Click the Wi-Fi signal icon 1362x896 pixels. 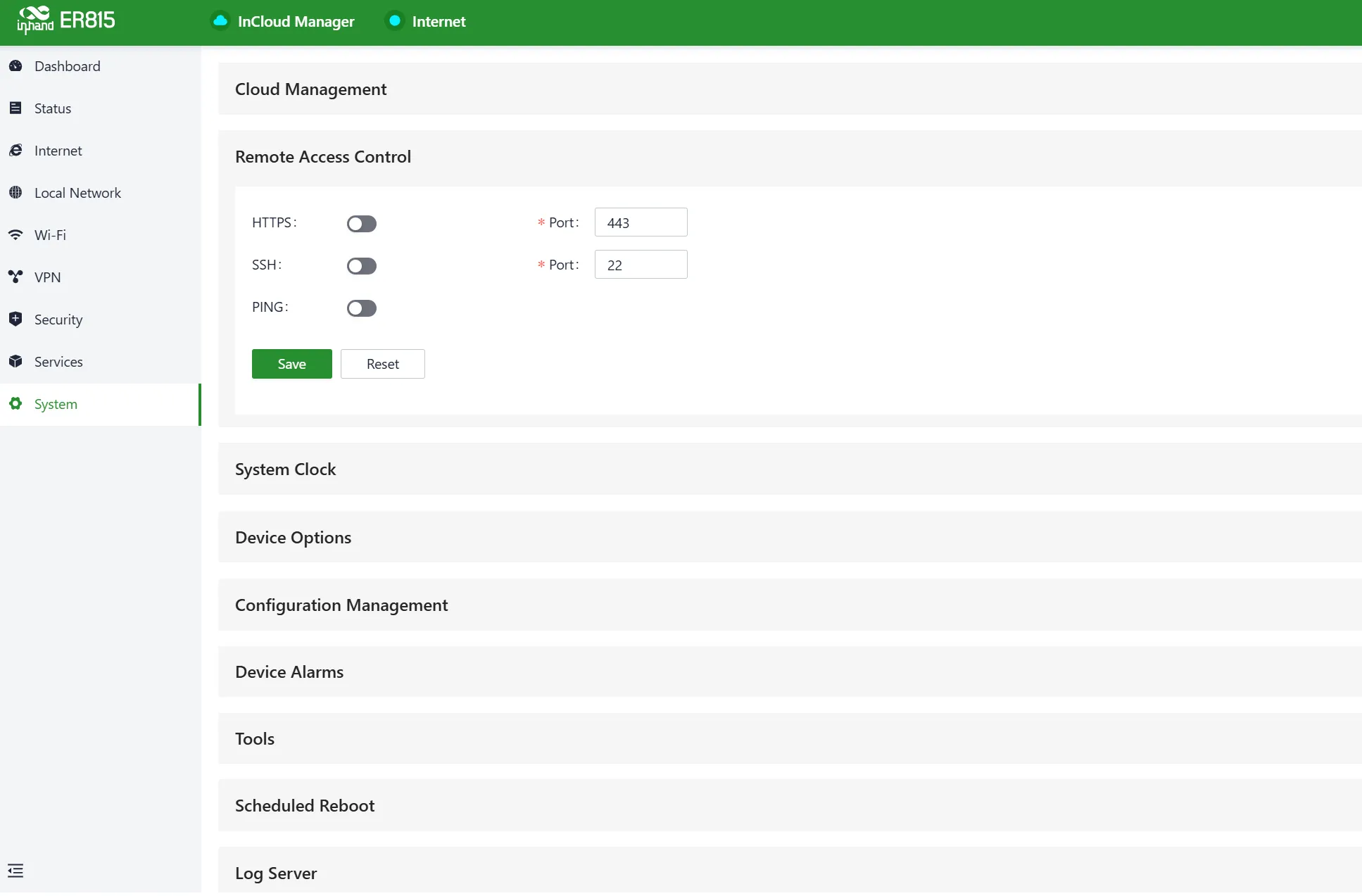point(15,235)
